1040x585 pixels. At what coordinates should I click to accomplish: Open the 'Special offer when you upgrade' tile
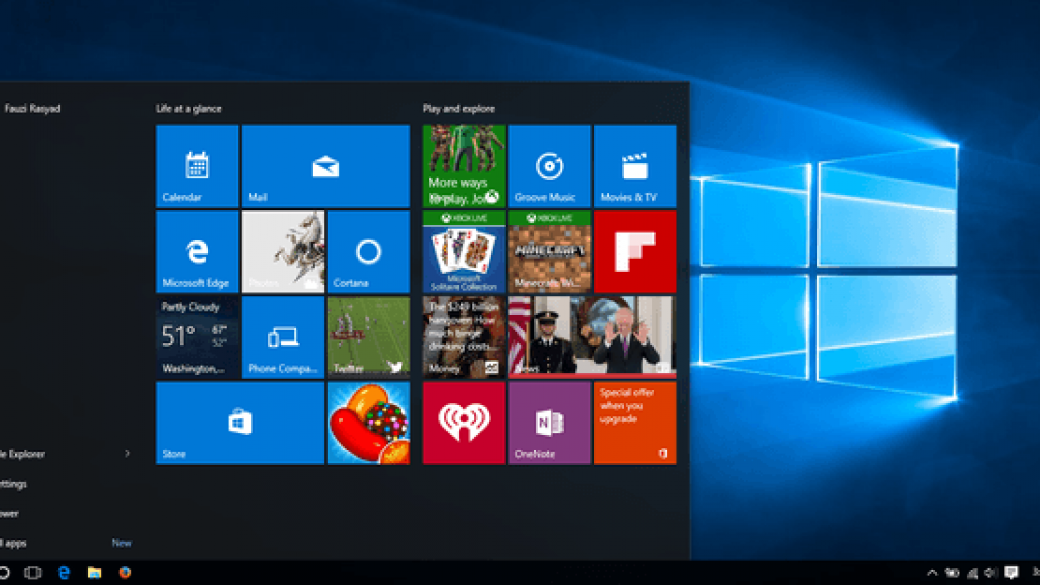pyautogui.click(x=635, y=422)
